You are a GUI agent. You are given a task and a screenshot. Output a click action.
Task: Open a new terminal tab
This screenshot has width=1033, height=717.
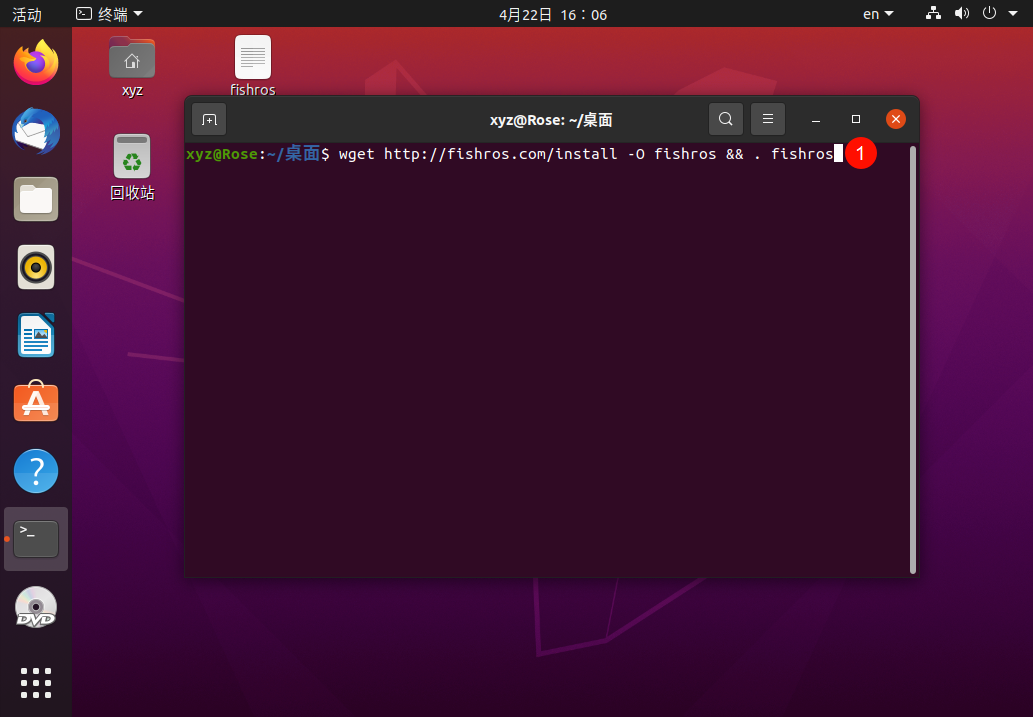click(x=209, y=119)
